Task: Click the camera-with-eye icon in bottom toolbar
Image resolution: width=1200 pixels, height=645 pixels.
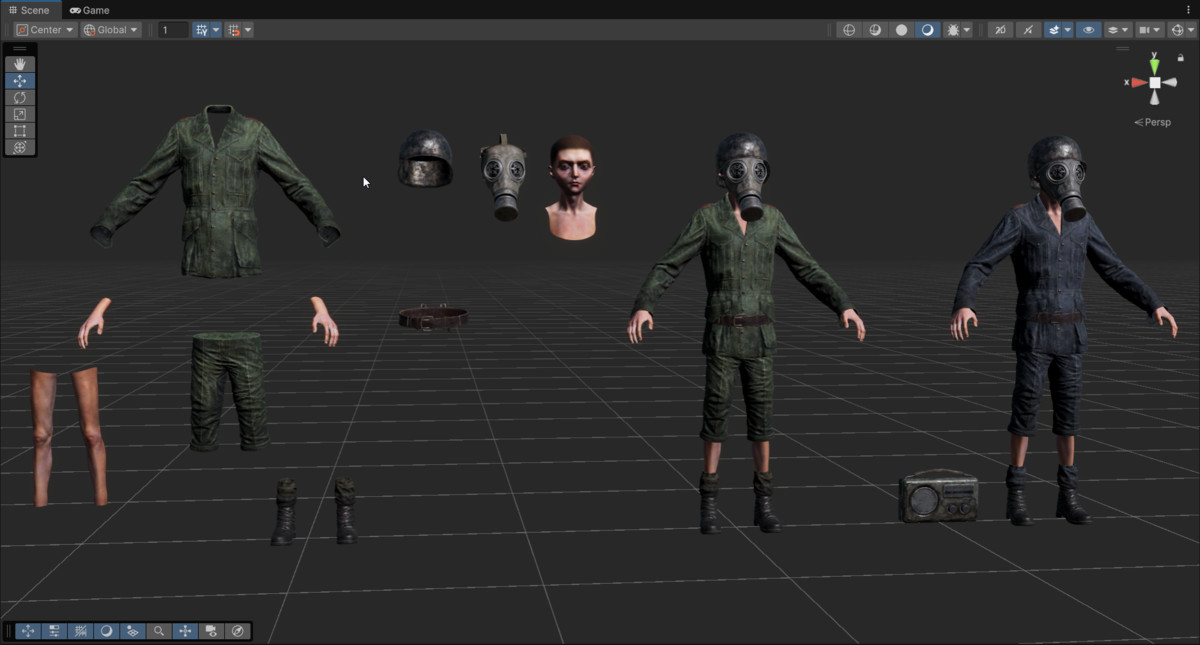Action: click(211, 631)
